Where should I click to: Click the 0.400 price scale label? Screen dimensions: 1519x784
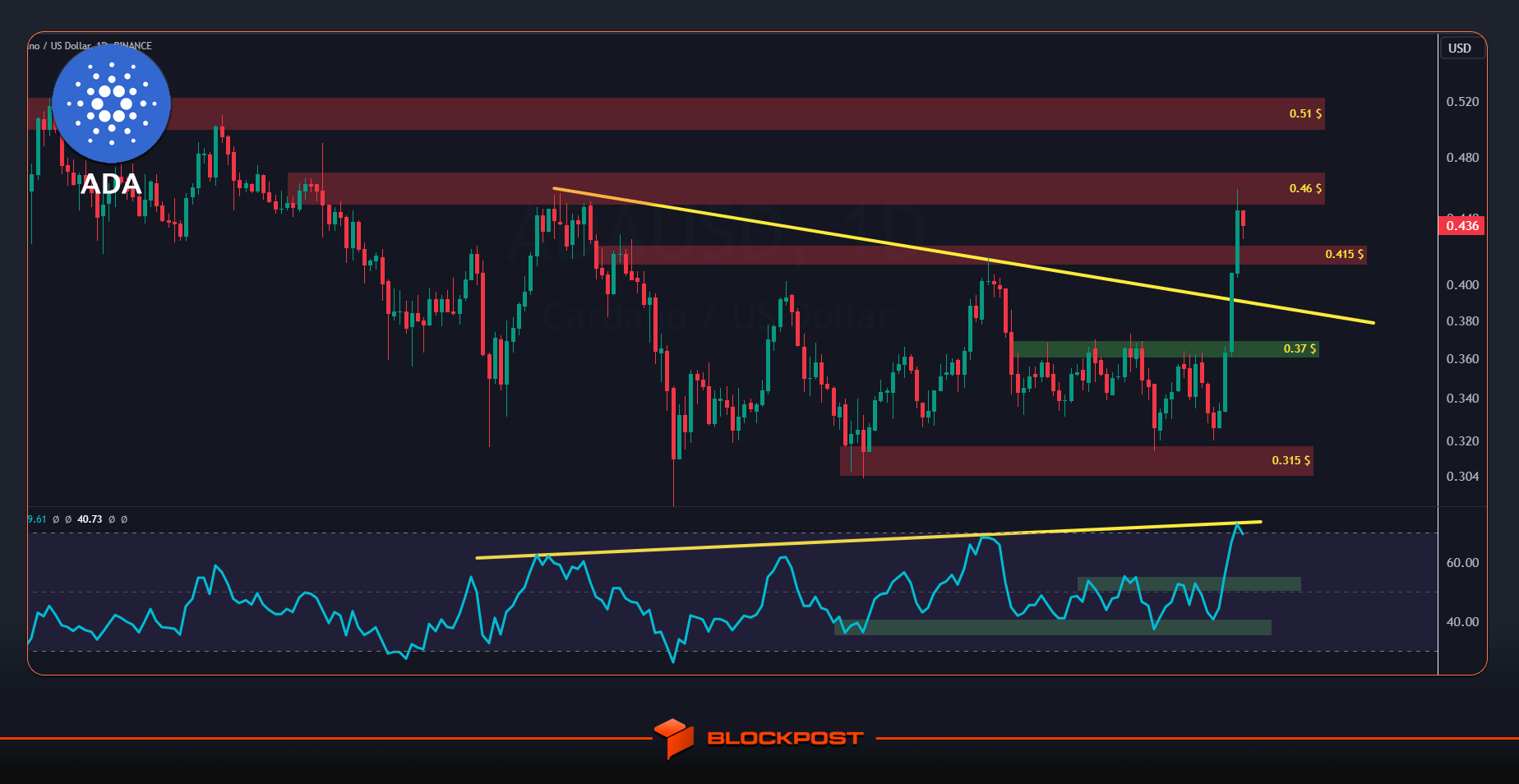(1462, 285)
